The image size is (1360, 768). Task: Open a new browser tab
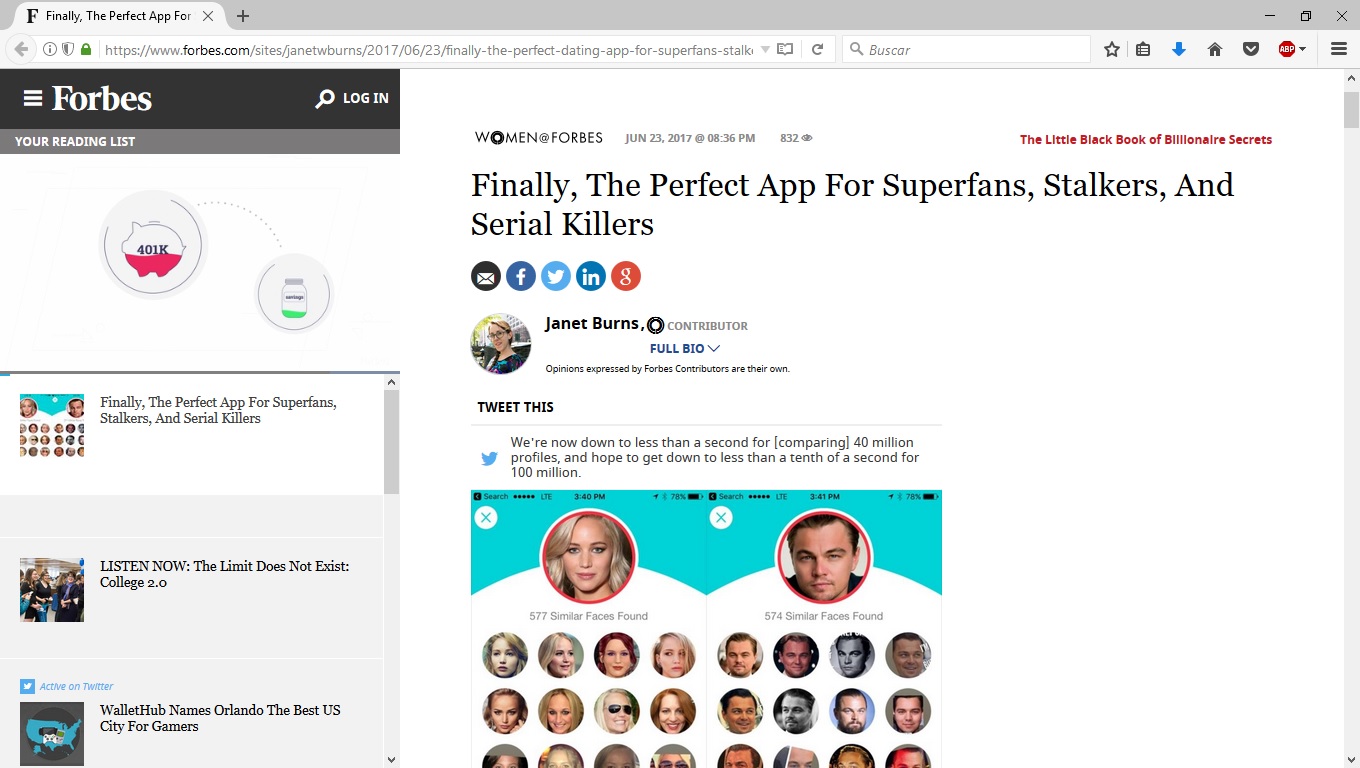243,16
